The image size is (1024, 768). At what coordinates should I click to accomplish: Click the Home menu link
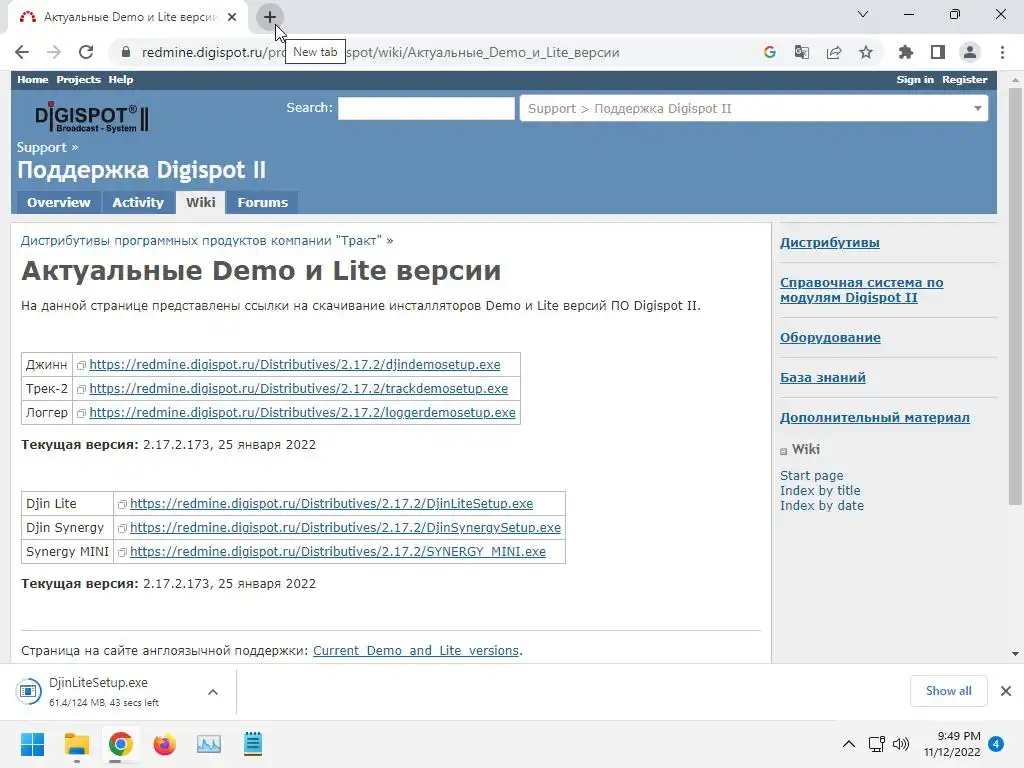pos(33,80)
